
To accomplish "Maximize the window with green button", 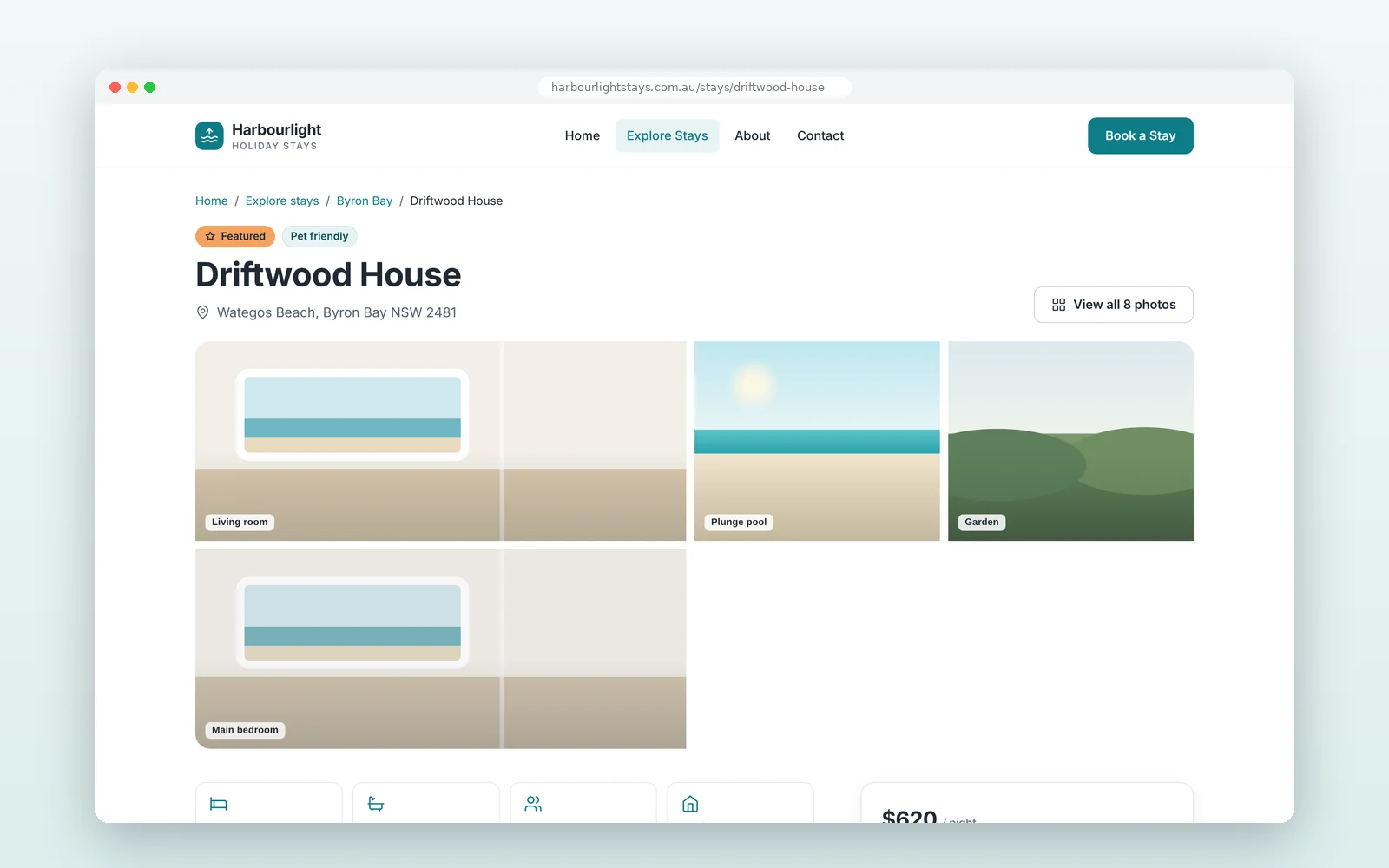I will click(x=149, y=87).
